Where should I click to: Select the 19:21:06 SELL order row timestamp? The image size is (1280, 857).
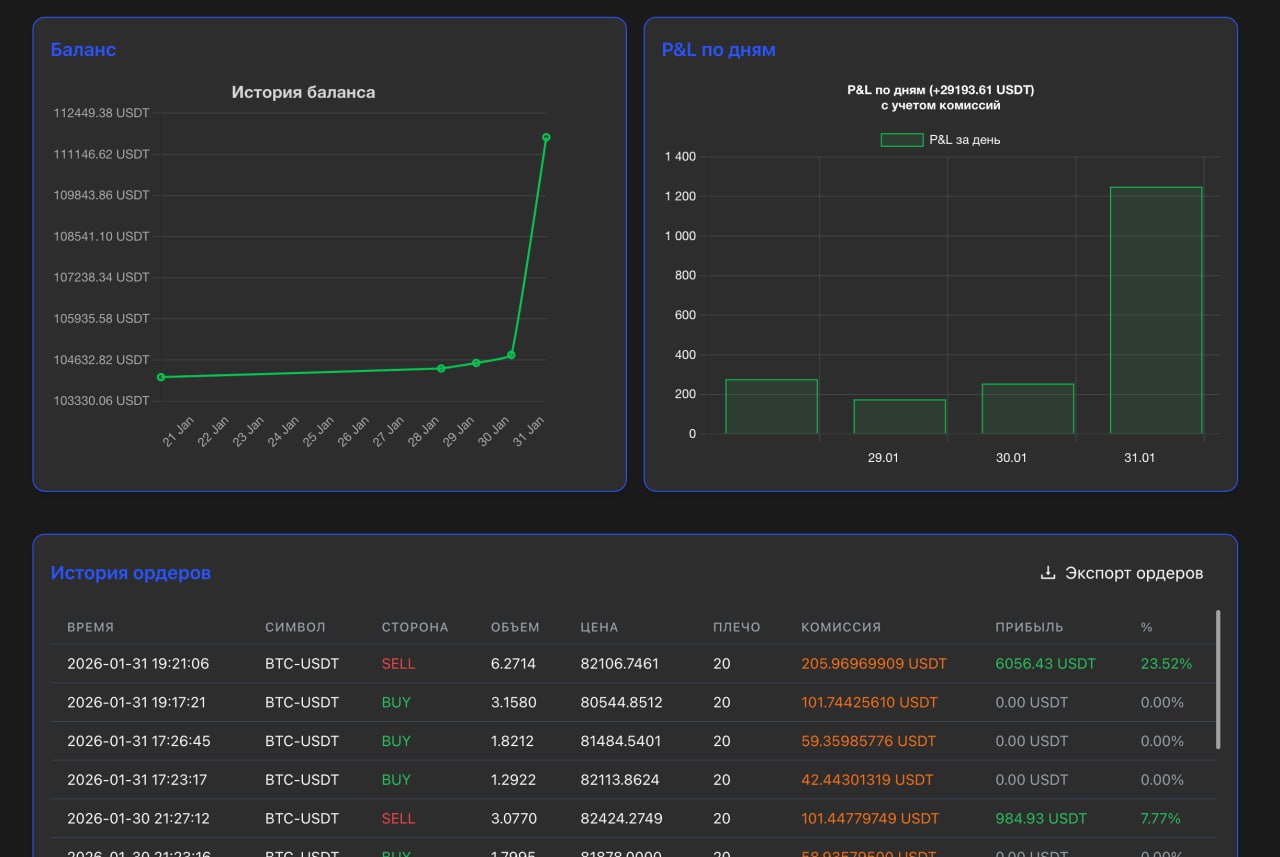[x=138, y=663]
